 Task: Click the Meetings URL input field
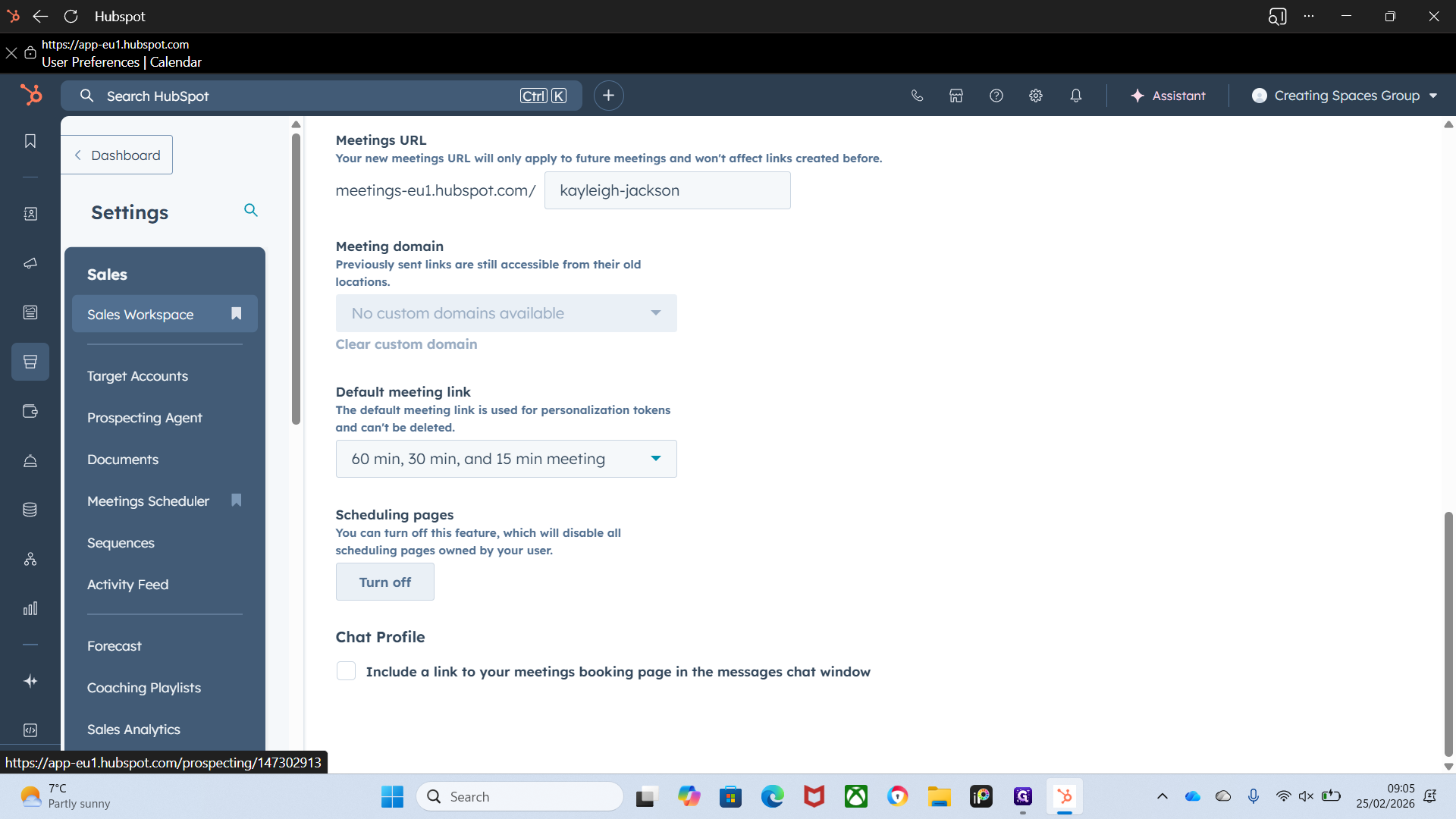[x=667, y=190]
